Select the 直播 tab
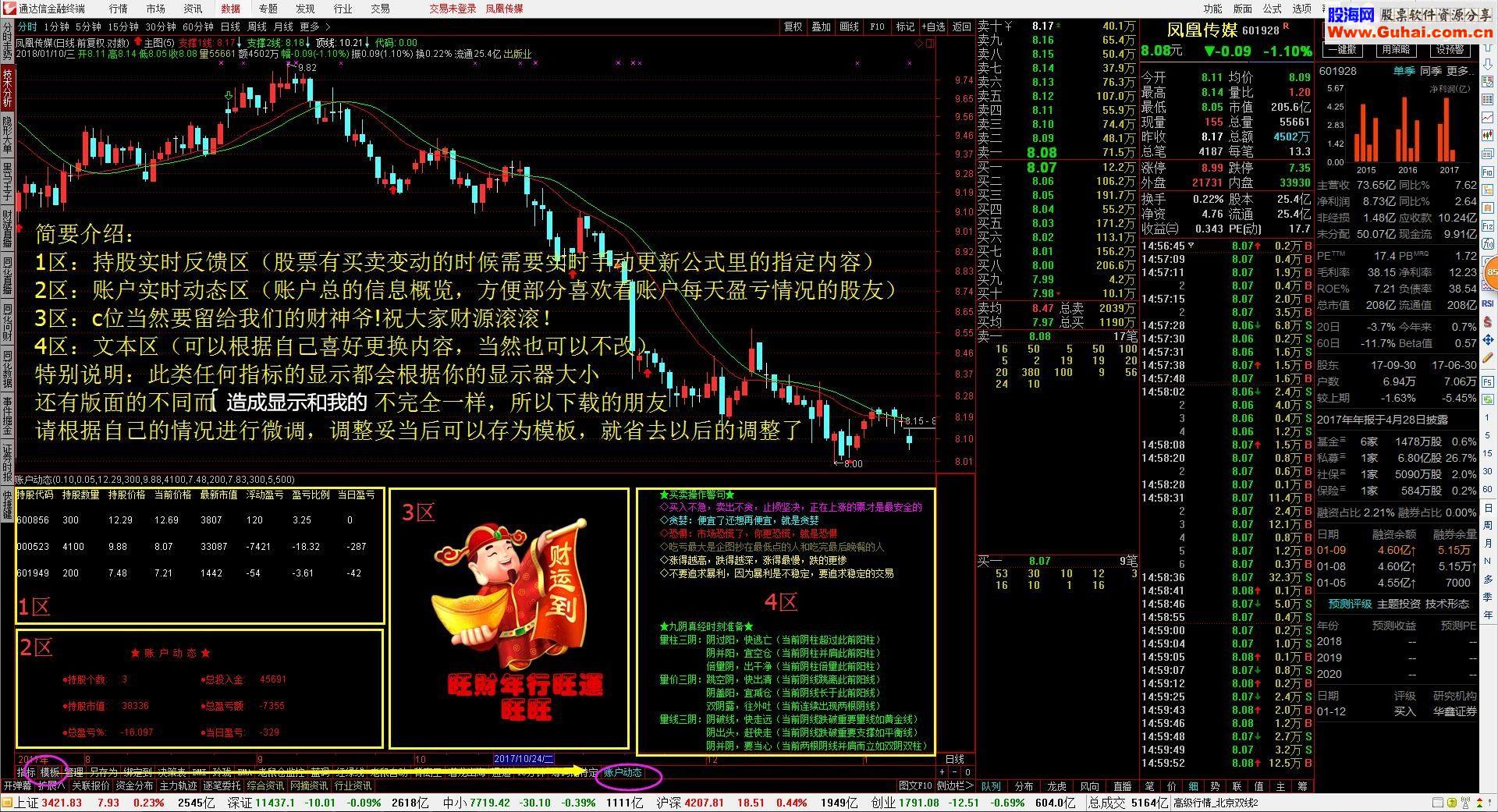Screen dimensions: 1498x812 (x=1122, y=786)
